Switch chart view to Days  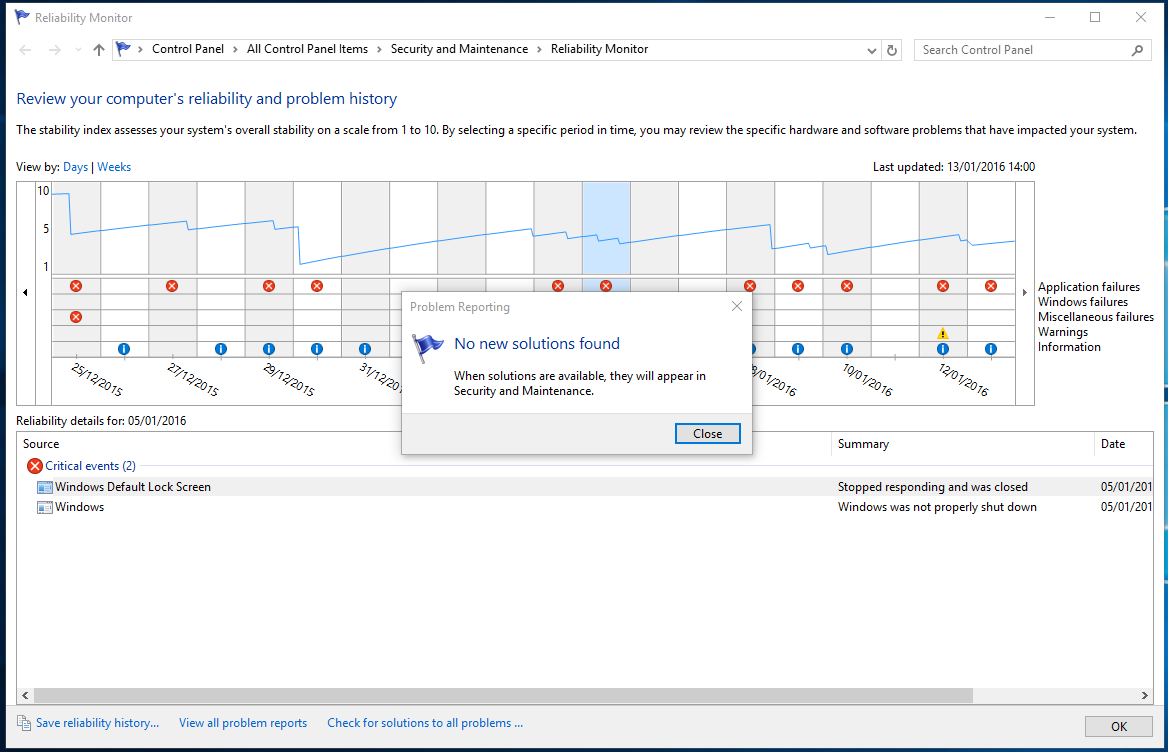point(75,167)
